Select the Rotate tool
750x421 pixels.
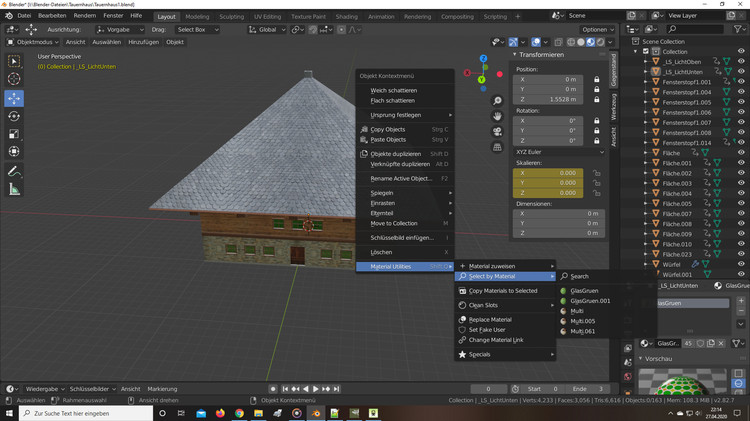pyautogui.click(x=14, y=116)
